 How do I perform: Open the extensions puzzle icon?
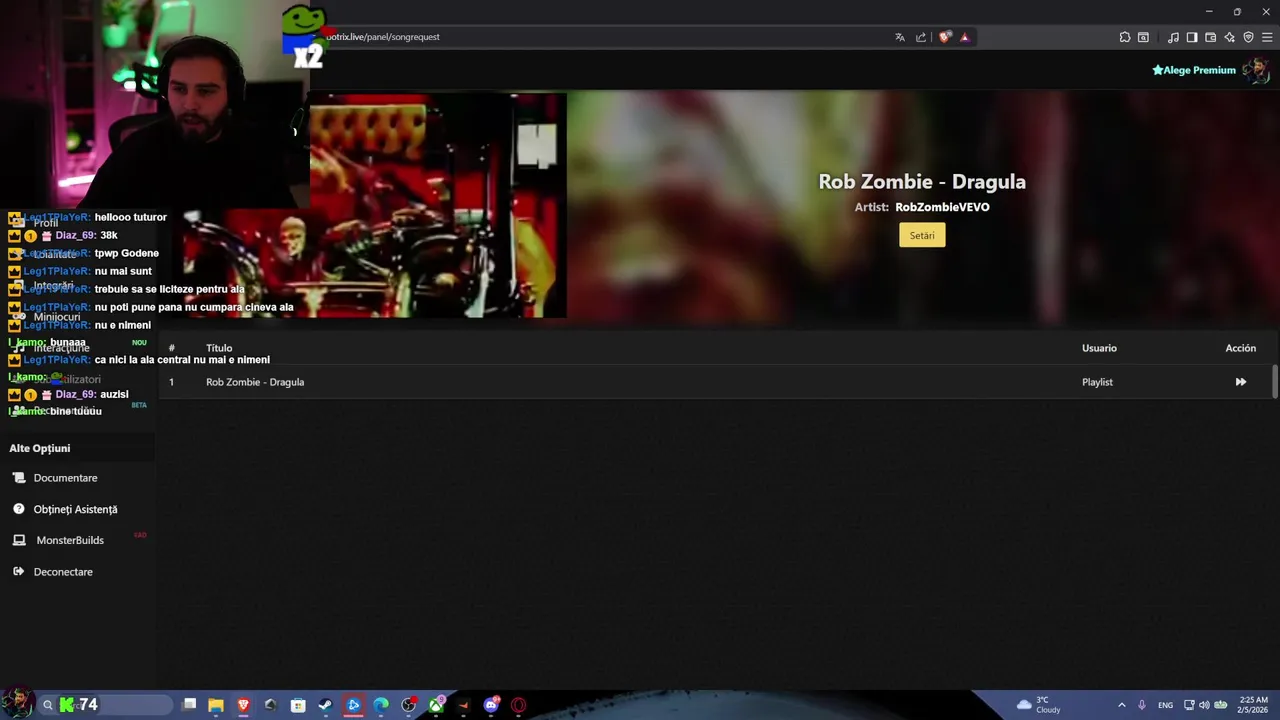pos(1125,37)
